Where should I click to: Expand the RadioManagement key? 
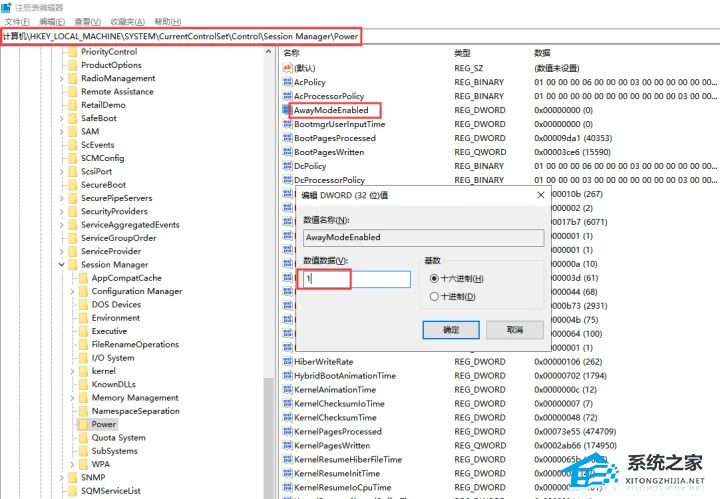tap(62, 78)
